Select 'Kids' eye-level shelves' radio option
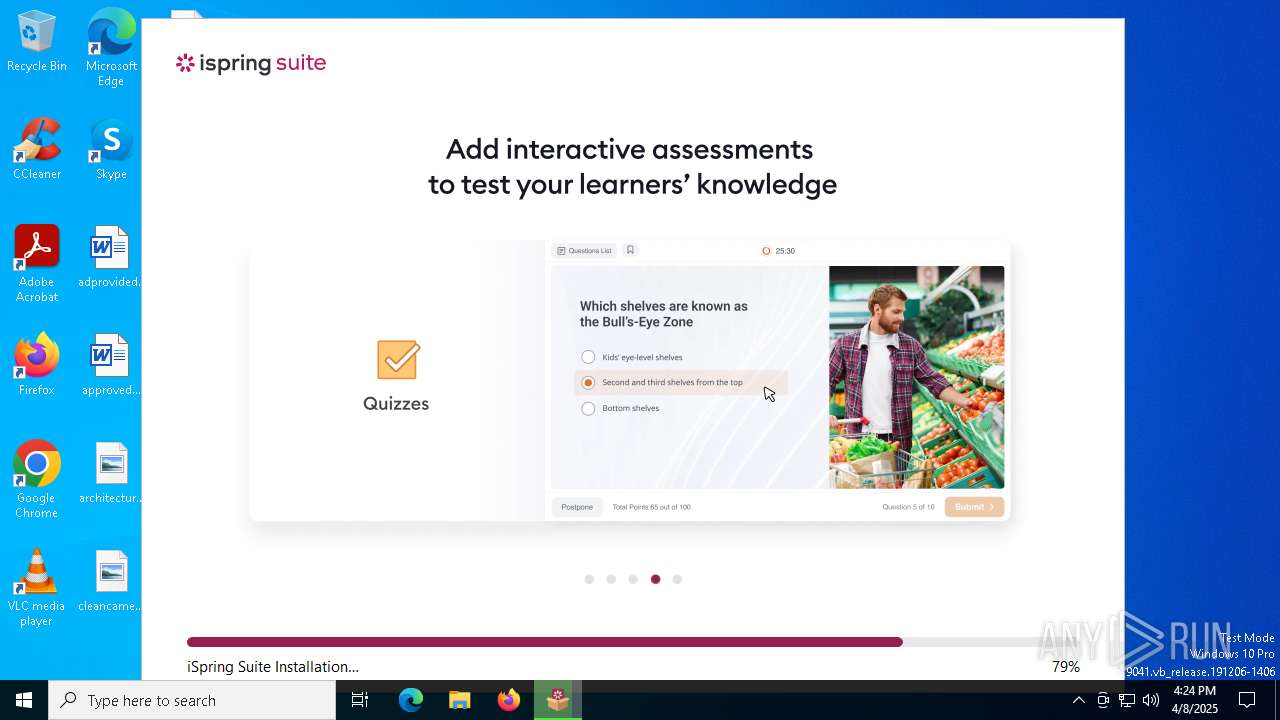The height and width of the screenshot is (720, 1280). pyautogui.click(x=588, y=357)
